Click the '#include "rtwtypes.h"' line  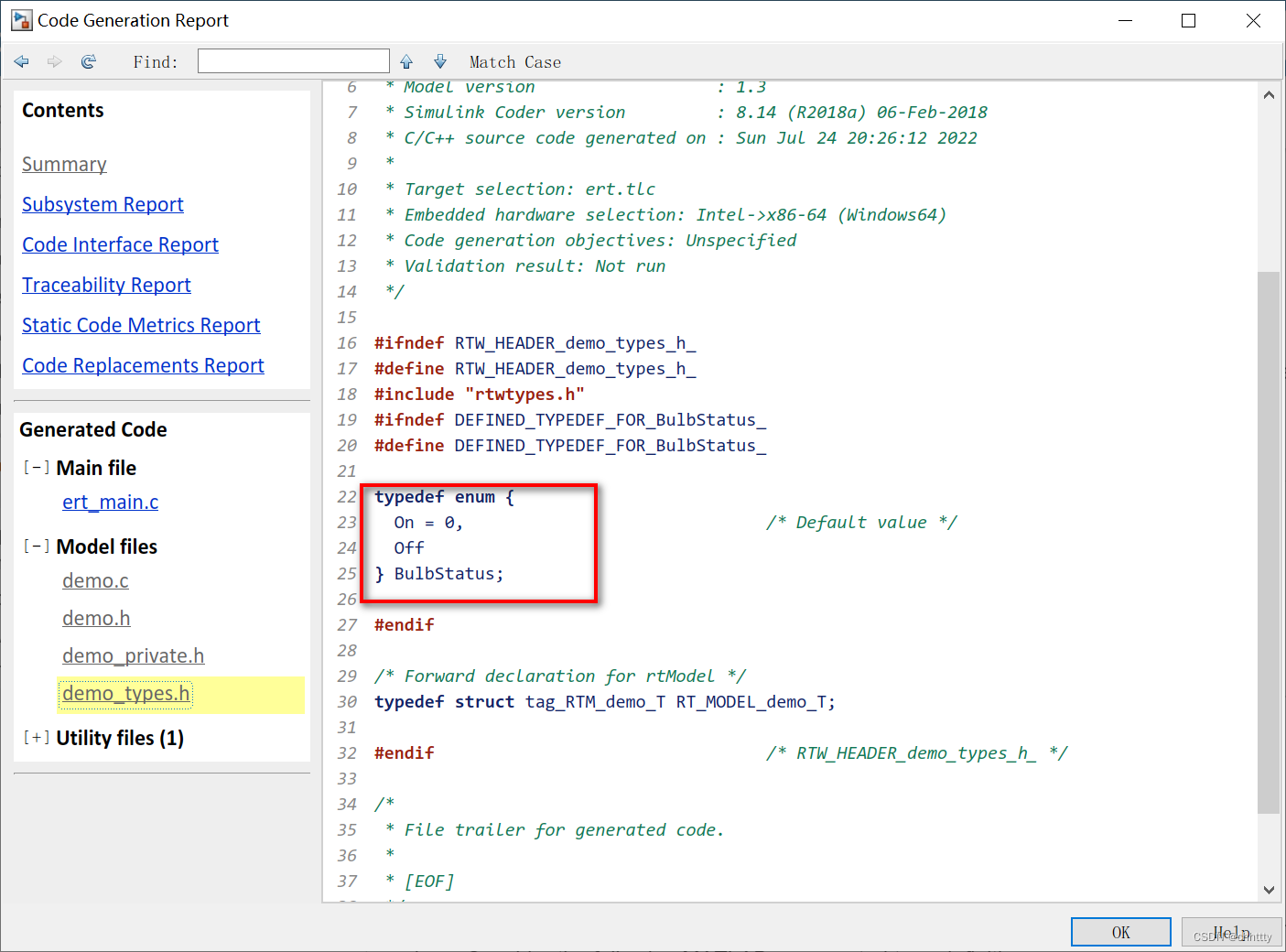coord(479,395)
